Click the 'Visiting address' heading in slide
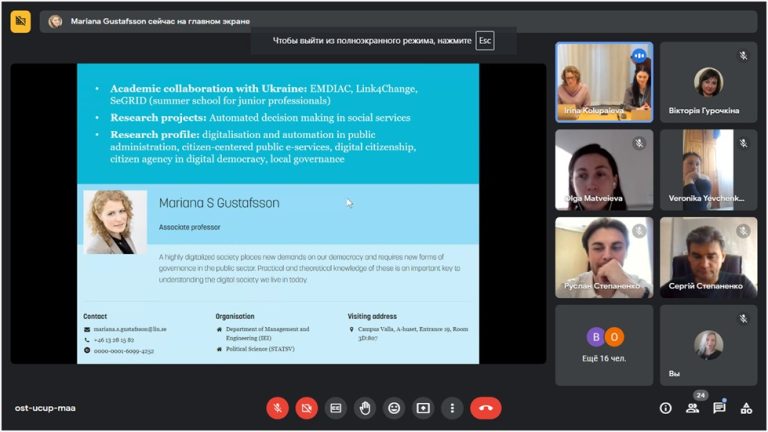The image size is (768, 432). (372, 316)
